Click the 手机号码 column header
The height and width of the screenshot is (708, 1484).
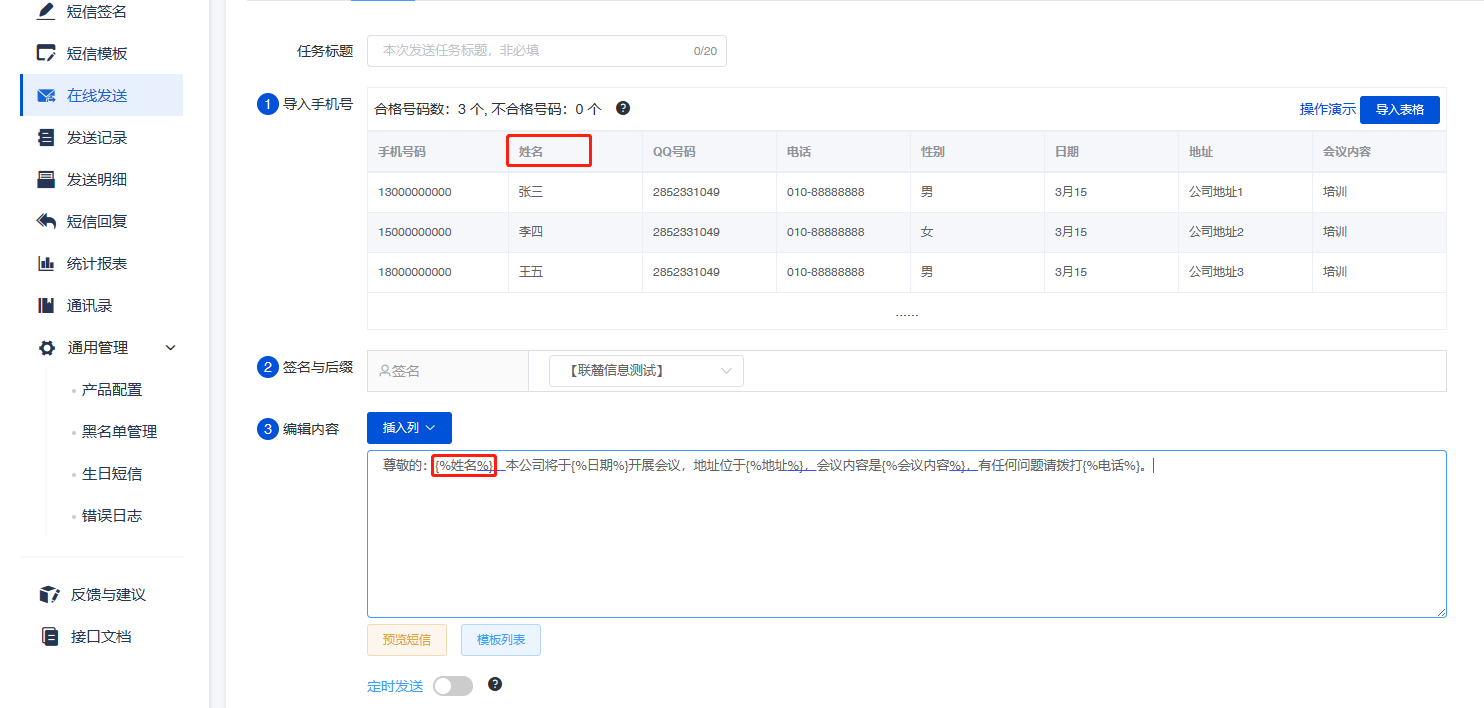[x=438, y=152]
